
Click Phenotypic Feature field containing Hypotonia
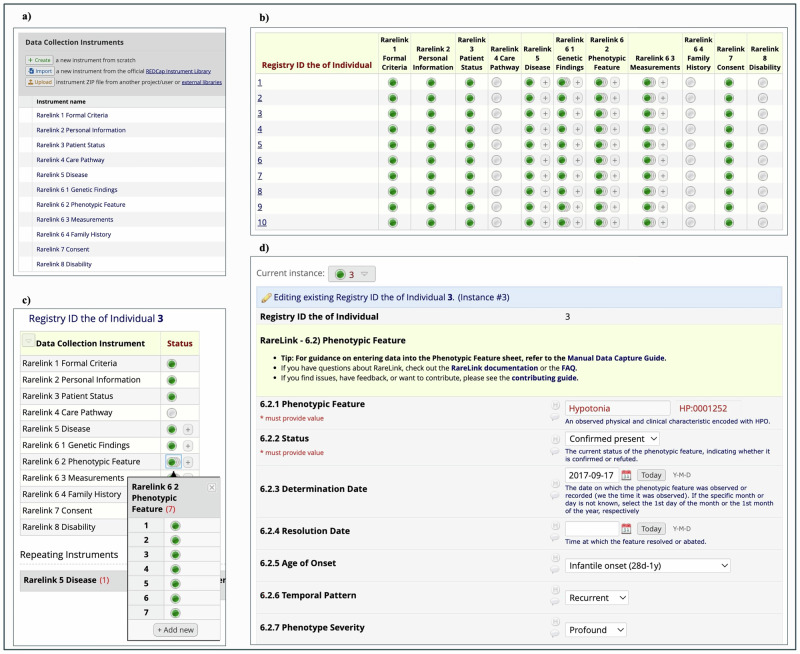pos(617,409)
